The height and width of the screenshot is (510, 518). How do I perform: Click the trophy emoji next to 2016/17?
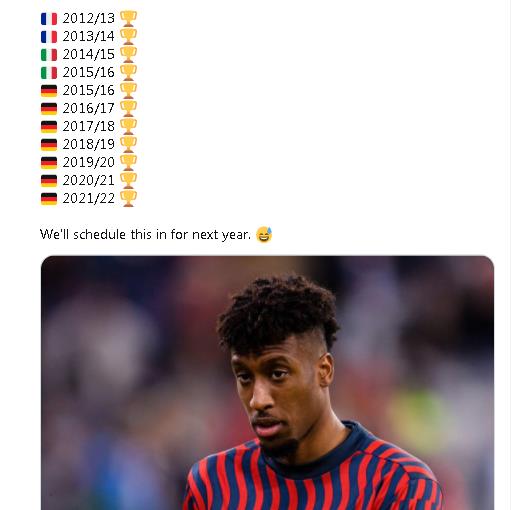(128, 108)
